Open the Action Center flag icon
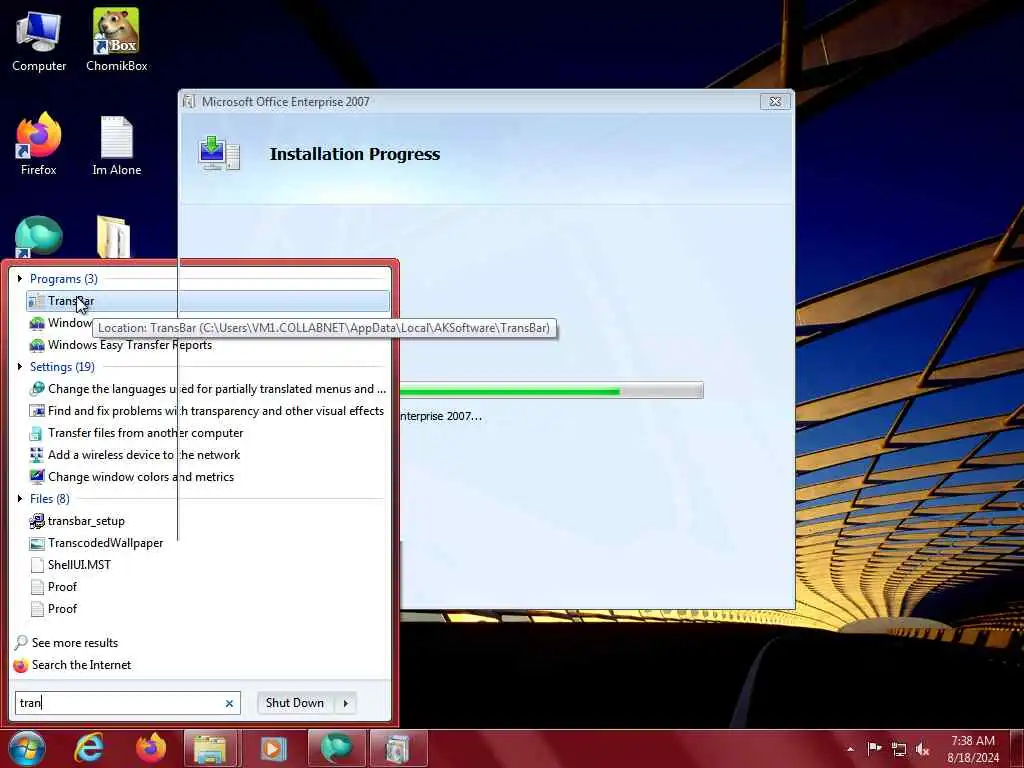Screen dimensions: 1024x768 click(874, 748)
